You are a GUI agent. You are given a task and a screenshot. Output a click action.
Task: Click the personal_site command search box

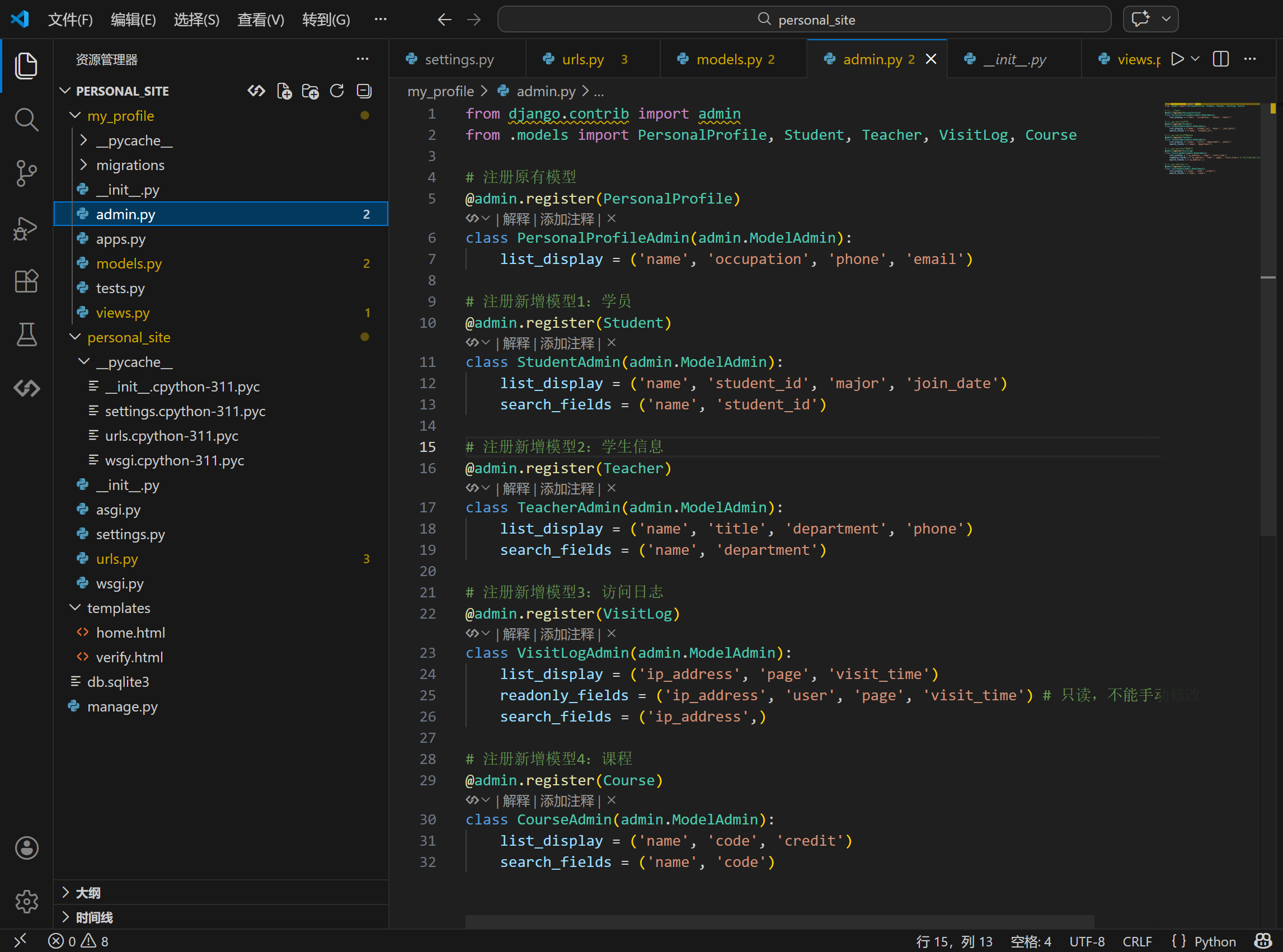point(804,20)
